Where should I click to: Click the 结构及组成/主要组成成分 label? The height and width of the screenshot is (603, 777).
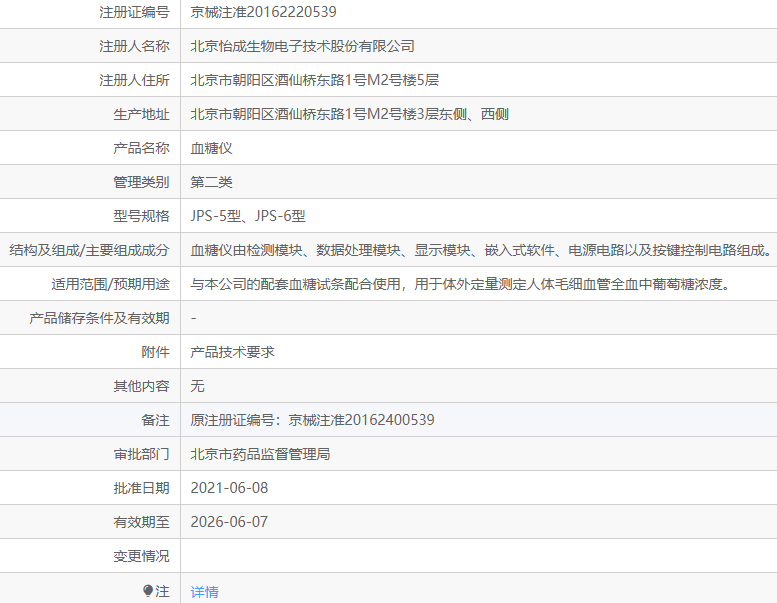(x=89, y=250)
